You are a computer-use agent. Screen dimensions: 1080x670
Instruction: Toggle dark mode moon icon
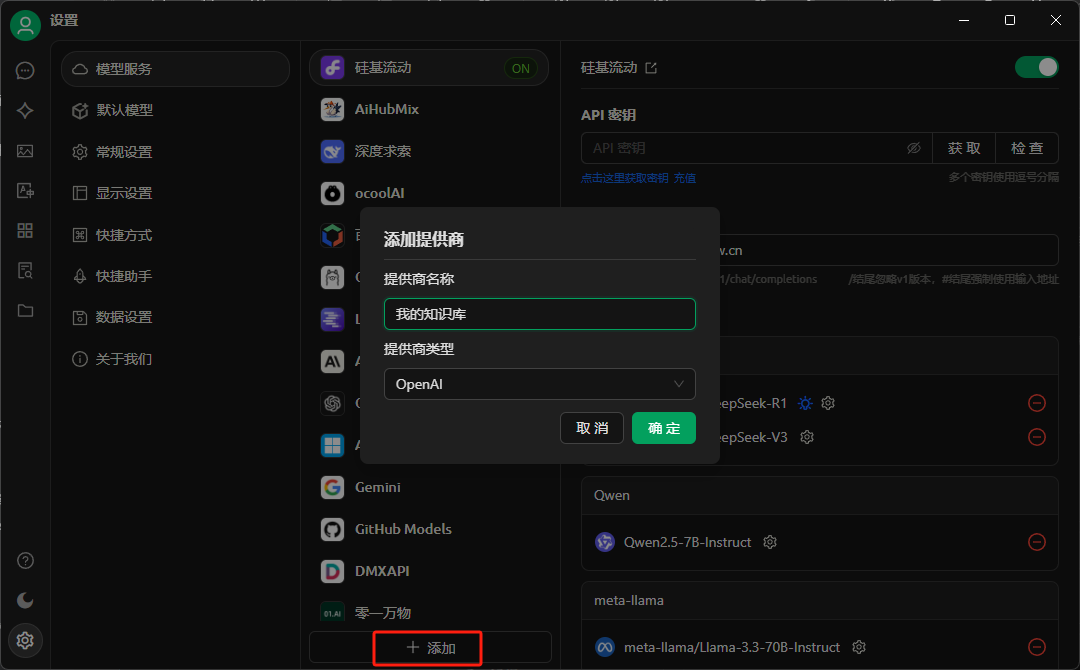point(25,600)
